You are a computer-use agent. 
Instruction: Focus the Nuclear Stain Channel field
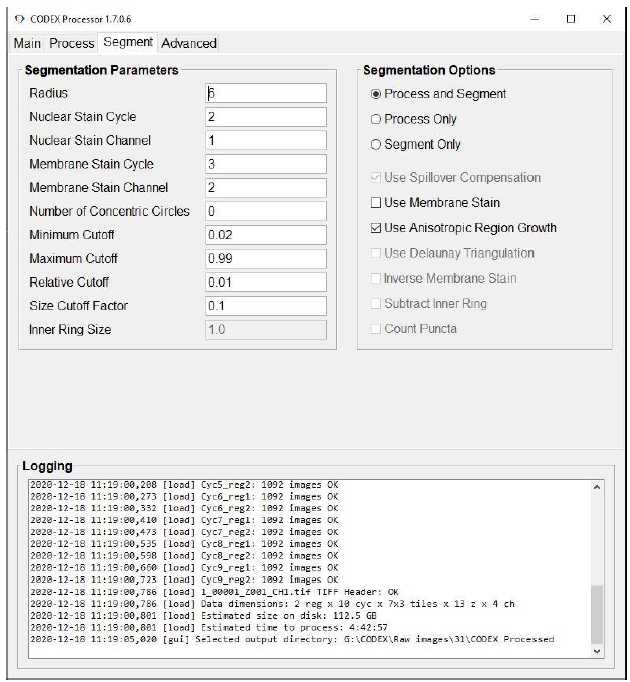tap(266, 140)
